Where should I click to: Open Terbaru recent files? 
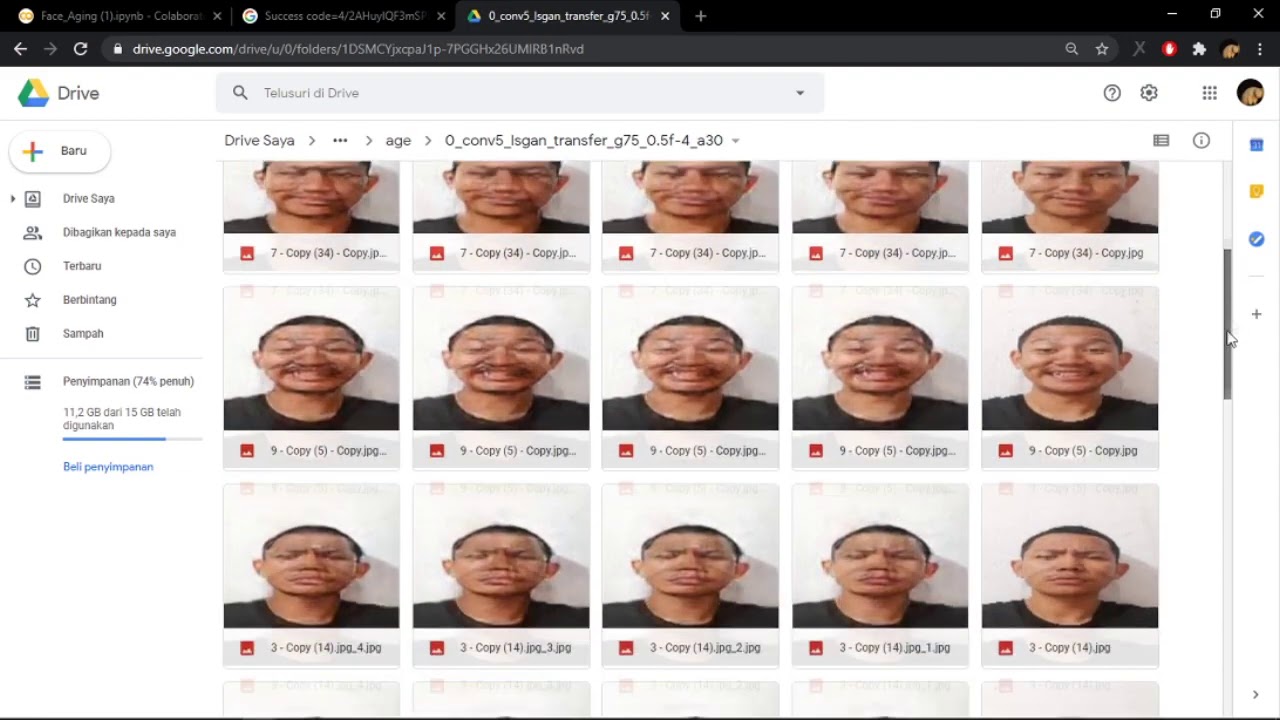[x=82, y=266]
